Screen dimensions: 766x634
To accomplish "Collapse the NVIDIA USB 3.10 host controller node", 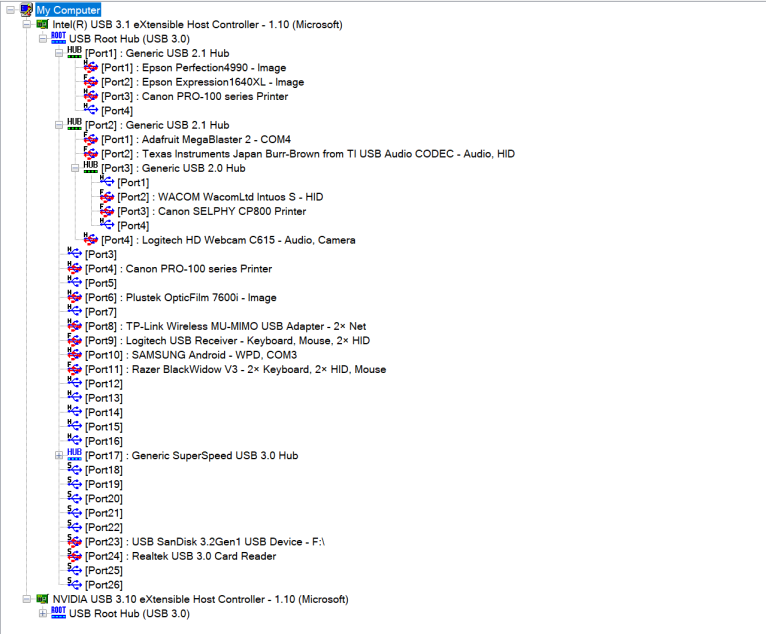I will 27,599.
